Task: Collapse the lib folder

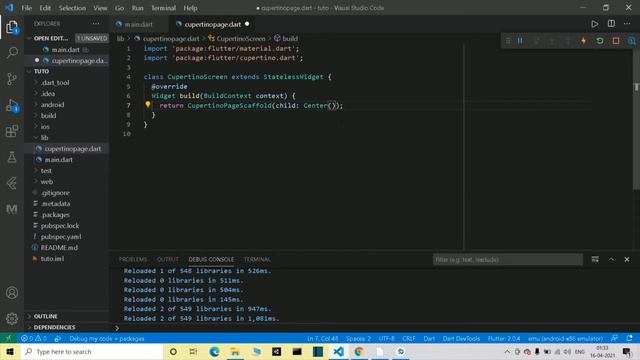Action: click(x=44, y=138)
